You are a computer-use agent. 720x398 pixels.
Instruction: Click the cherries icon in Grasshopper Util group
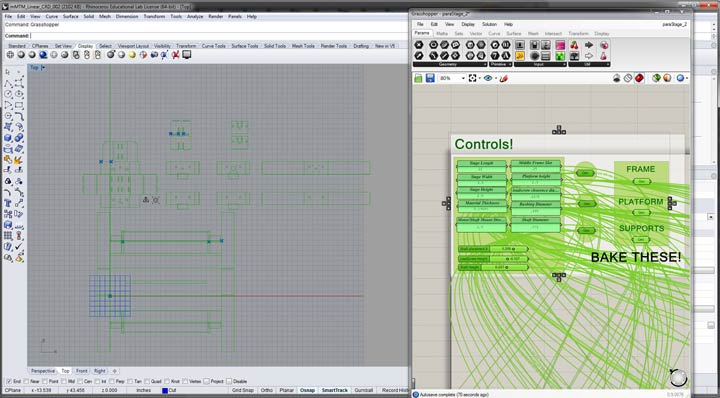574,45
